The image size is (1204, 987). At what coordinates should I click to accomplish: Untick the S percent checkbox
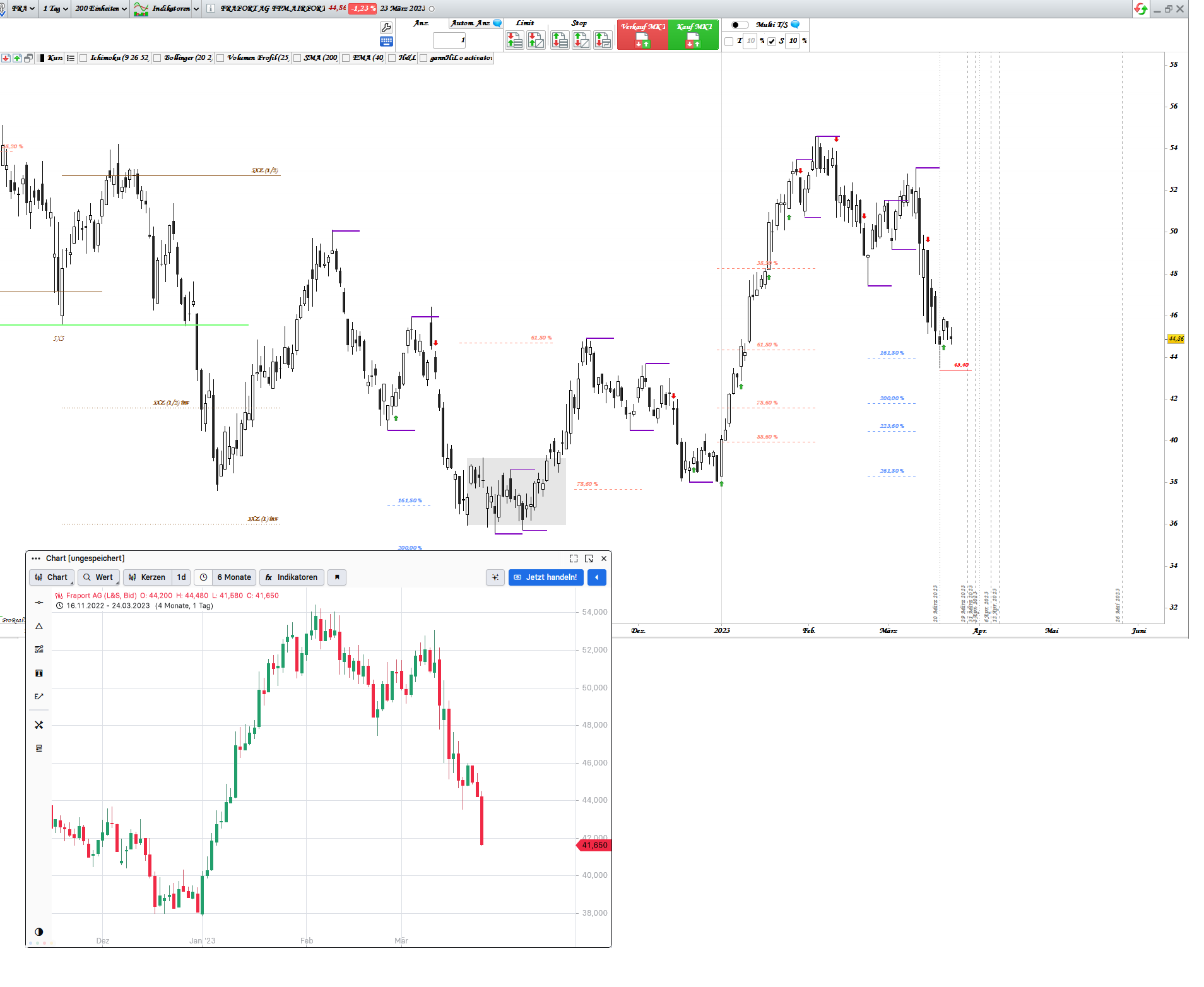coord(772,42)
